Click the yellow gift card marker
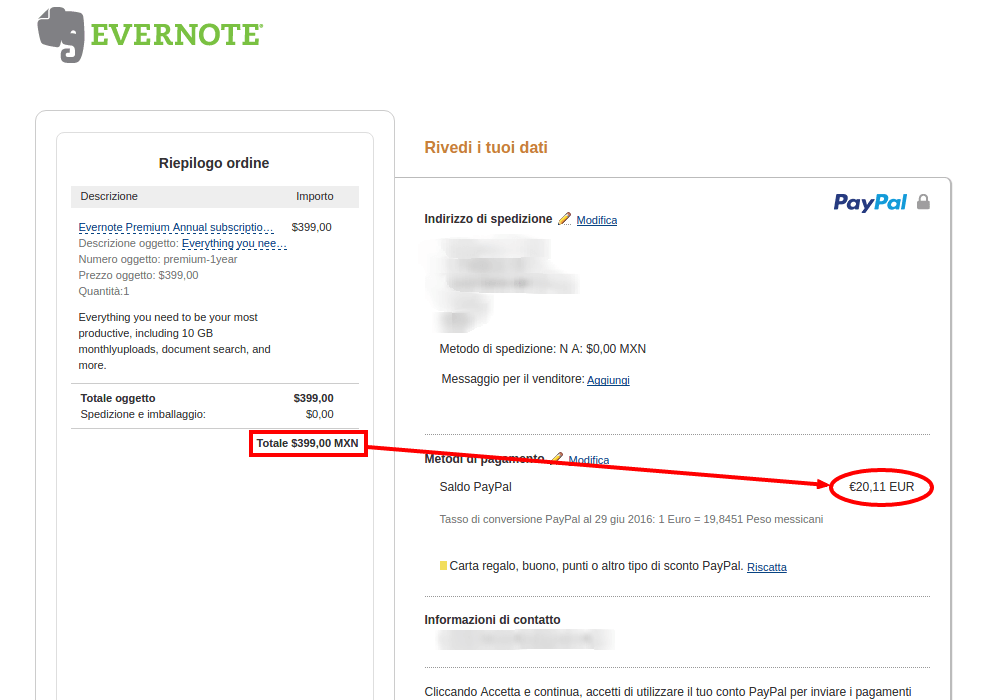This screenshot has height=700, width=988. point(444,565)
